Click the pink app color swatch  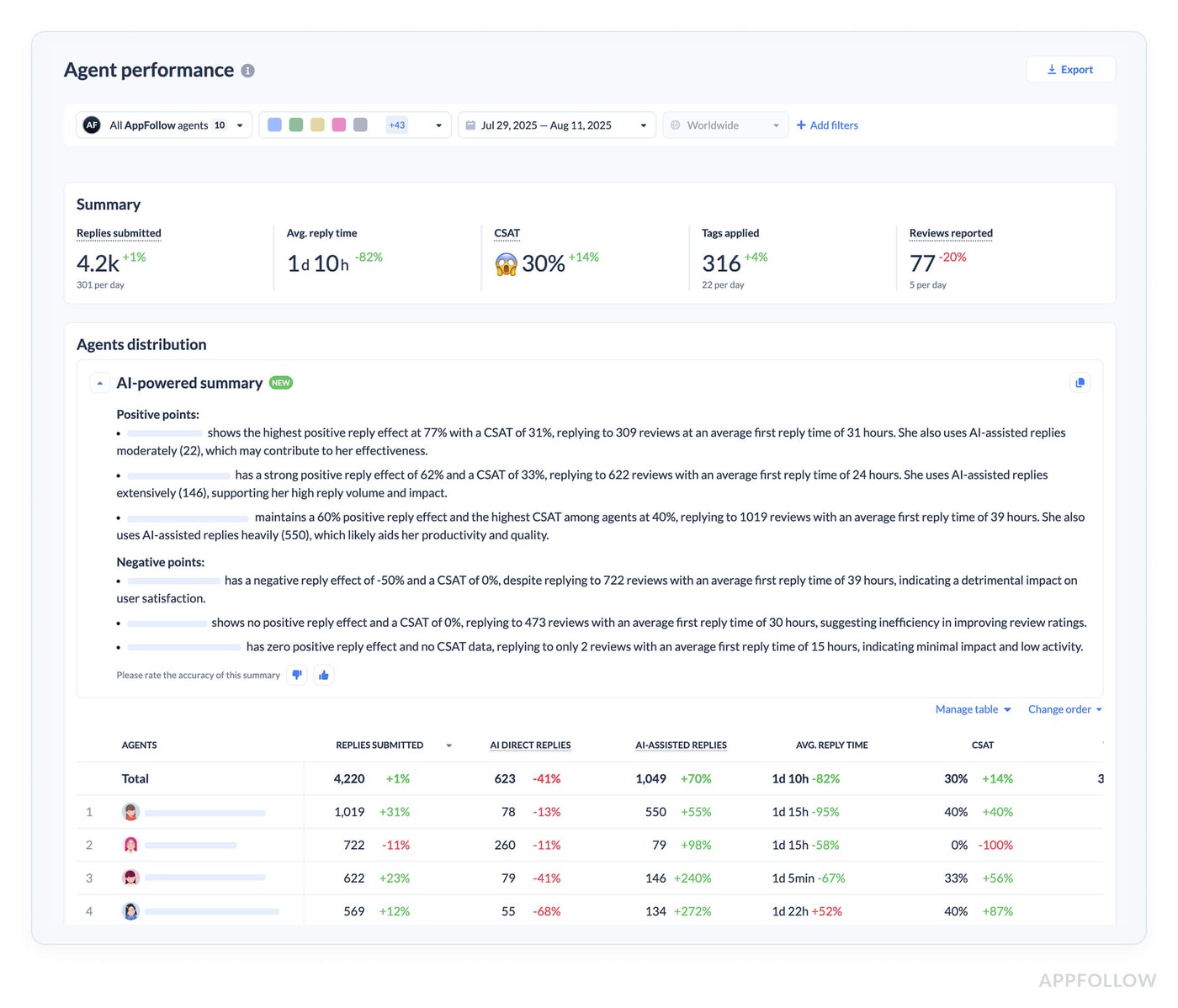coord(339,125)
